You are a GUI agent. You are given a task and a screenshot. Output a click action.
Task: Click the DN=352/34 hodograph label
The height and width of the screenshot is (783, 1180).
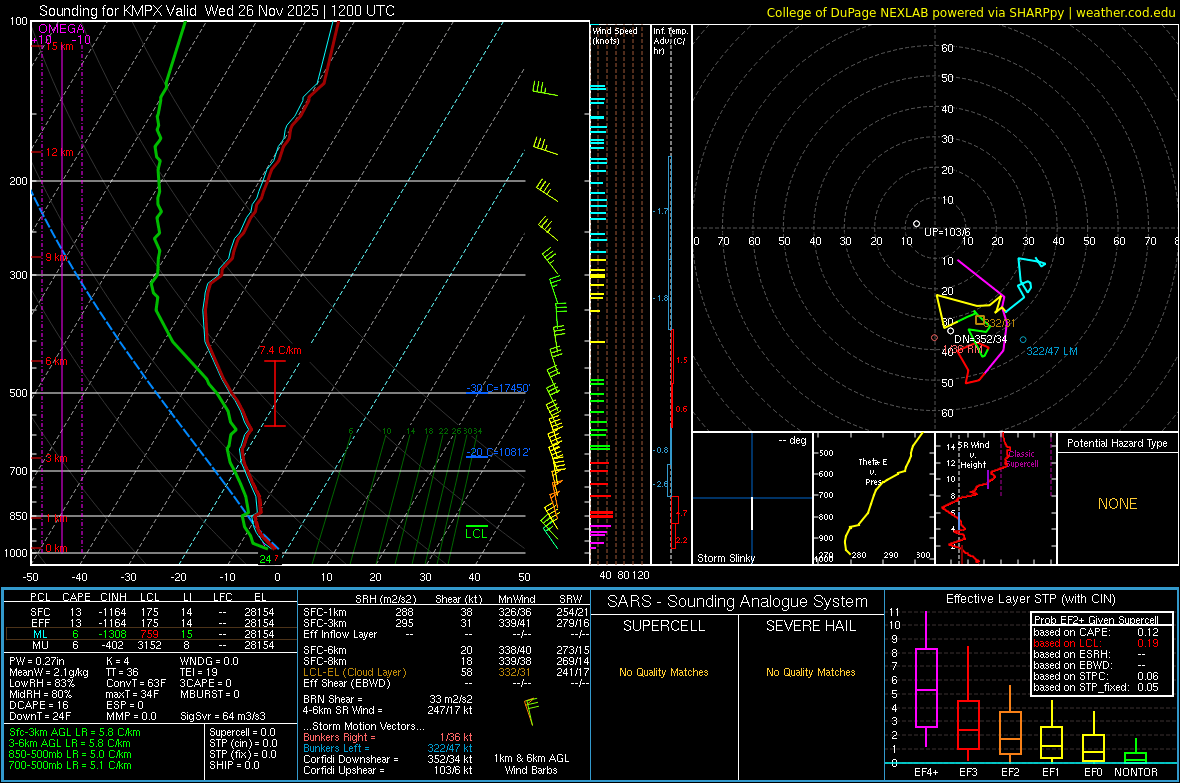coord(981,340)
